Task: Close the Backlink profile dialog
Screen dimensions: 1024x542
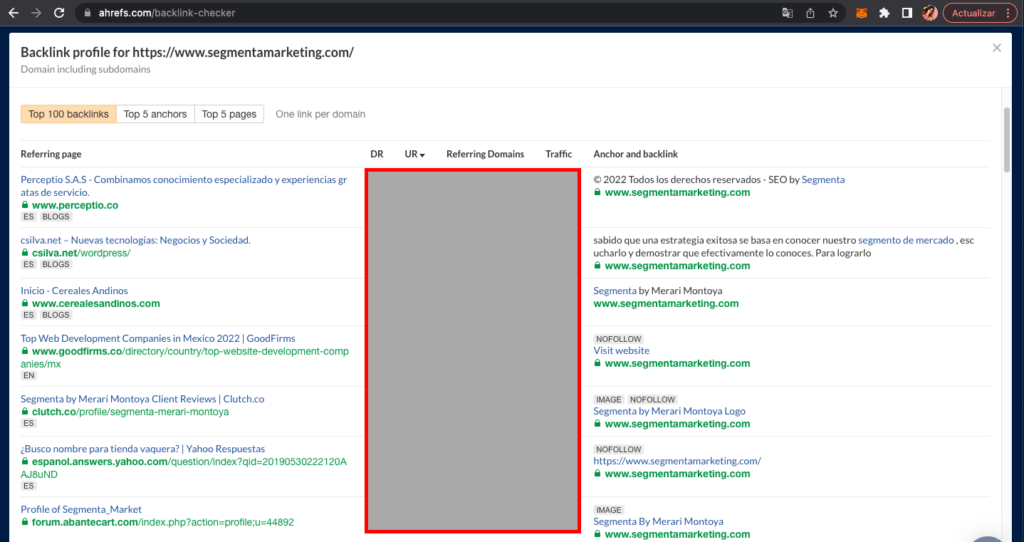Action: click(x=996, y=48)
